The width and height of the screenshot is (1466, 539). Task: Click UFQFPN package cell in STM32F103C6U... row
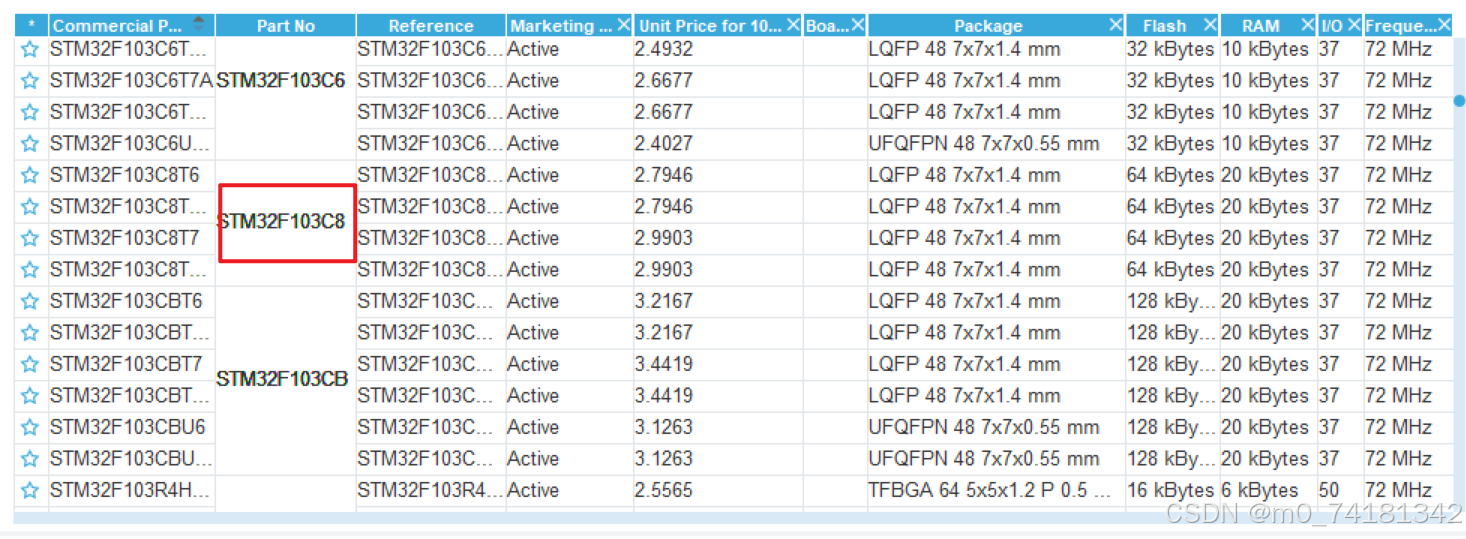coord(996,144)
